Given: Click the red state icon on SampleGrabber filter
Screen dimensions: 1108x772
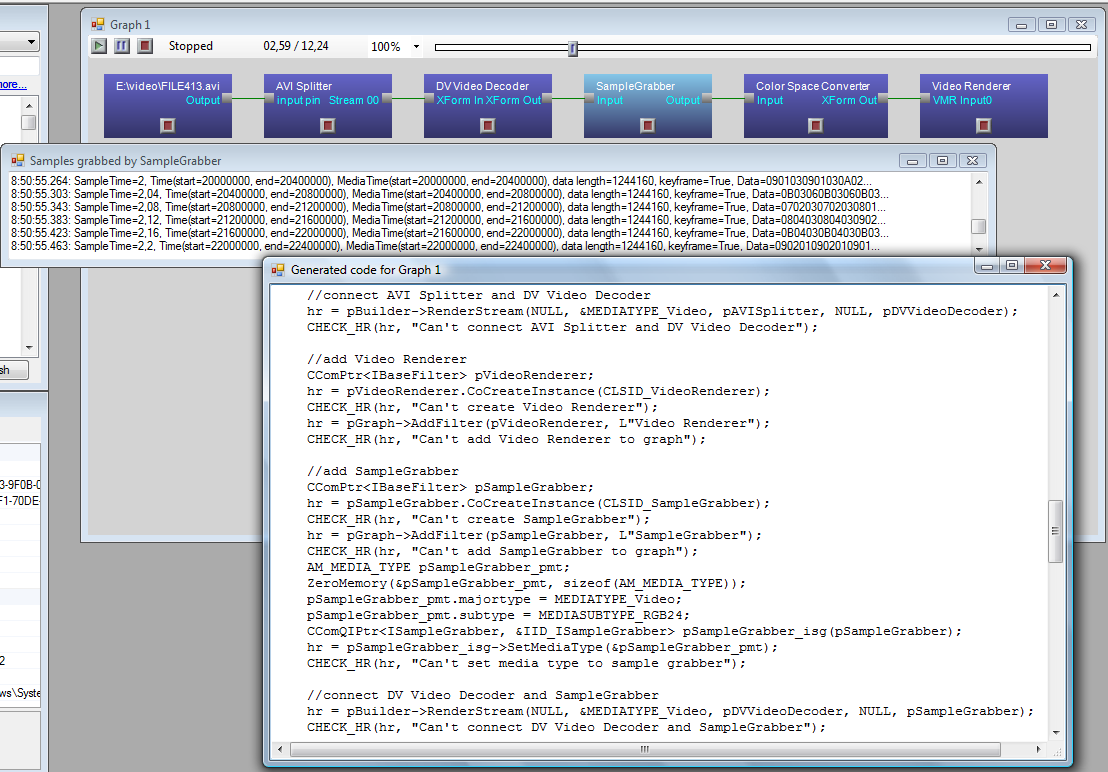Looking at the screenshot, I should click(647, 126).
